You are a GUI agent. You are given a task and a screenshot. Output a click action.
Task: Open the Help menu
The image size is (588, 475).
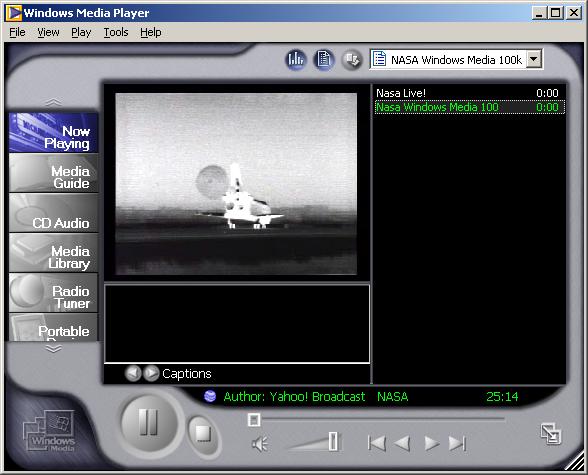151,32
